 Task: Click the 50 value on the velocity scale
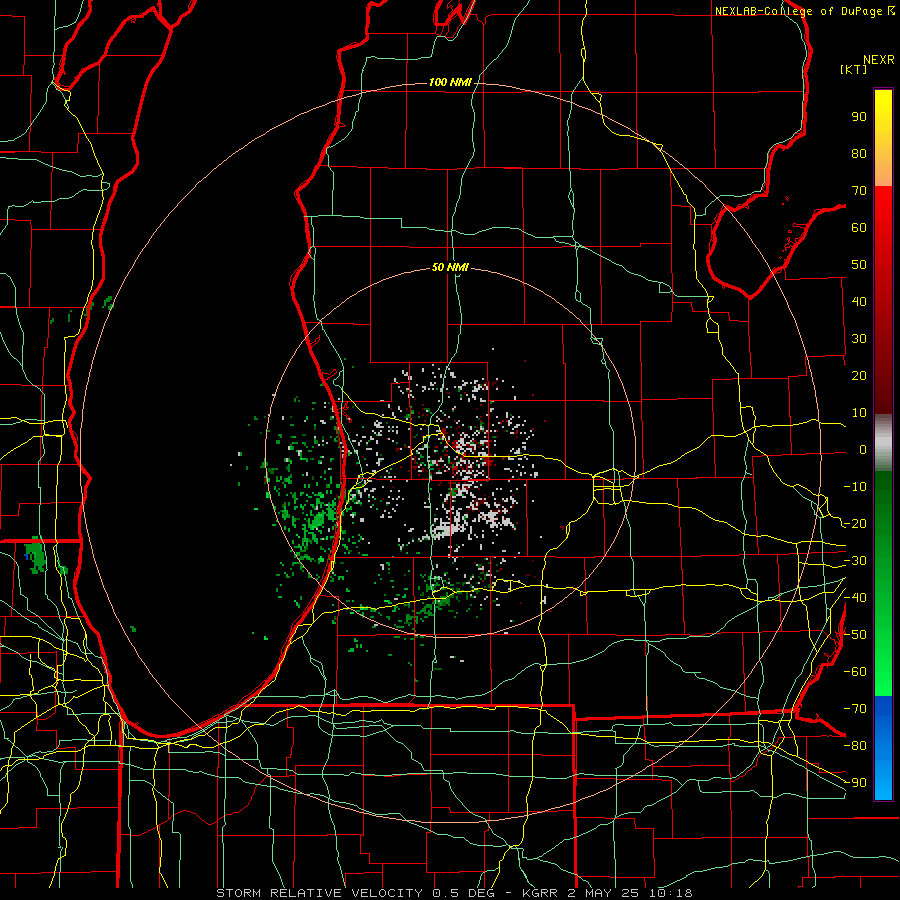coord(859,265)
